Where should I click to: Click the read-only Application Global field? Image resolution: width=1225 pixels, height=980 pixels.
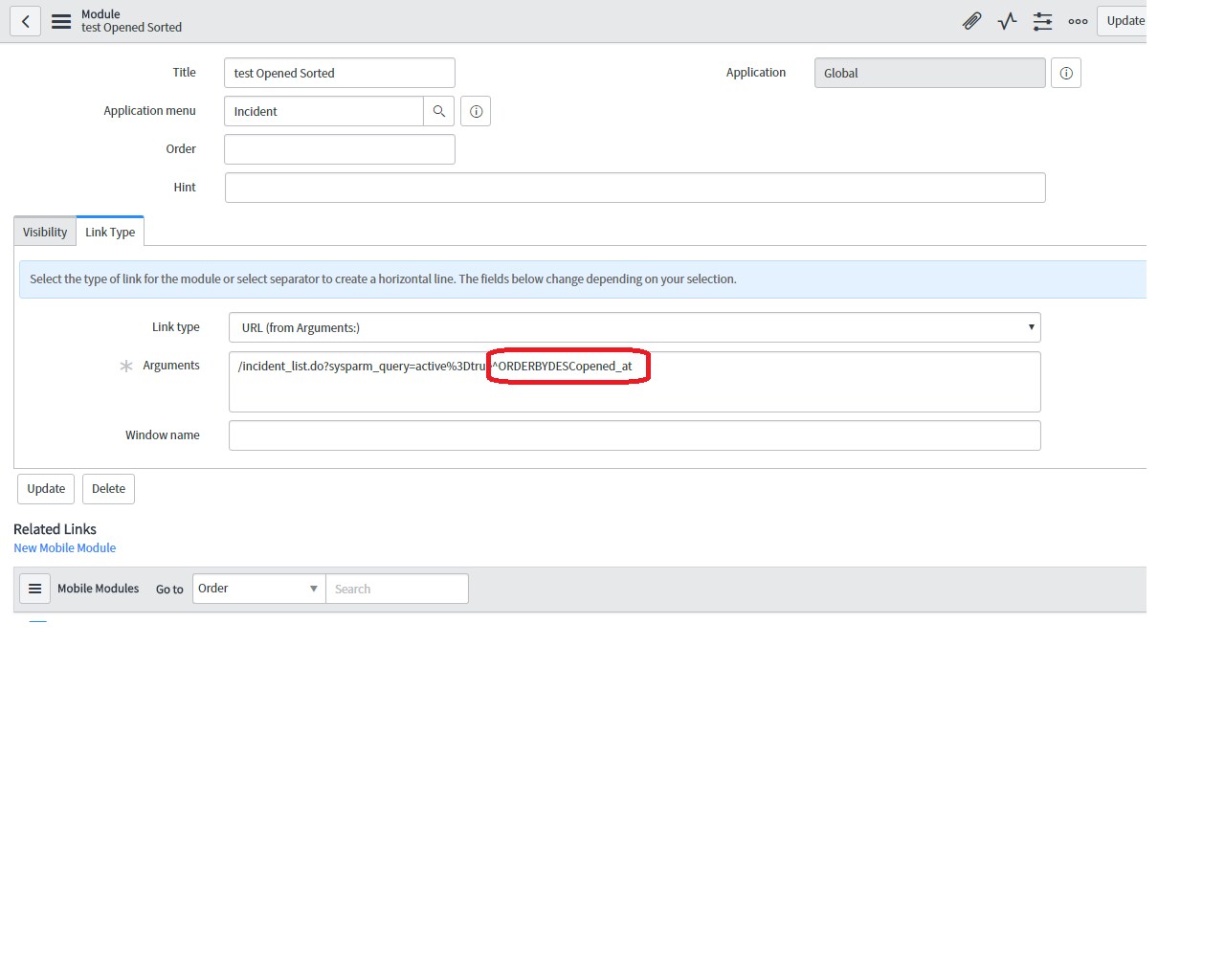[x=930, y=73]
